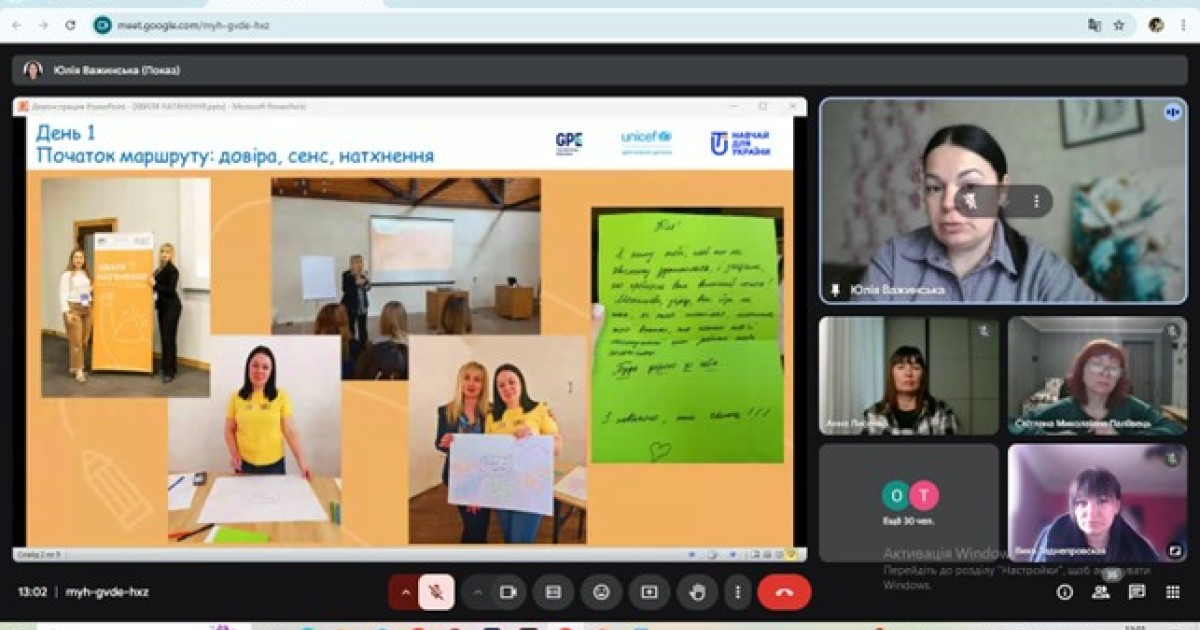Click the unicef logo on the slide
Image resolution: width=1200 pixels, height=630 pixels.
point(646,141)
